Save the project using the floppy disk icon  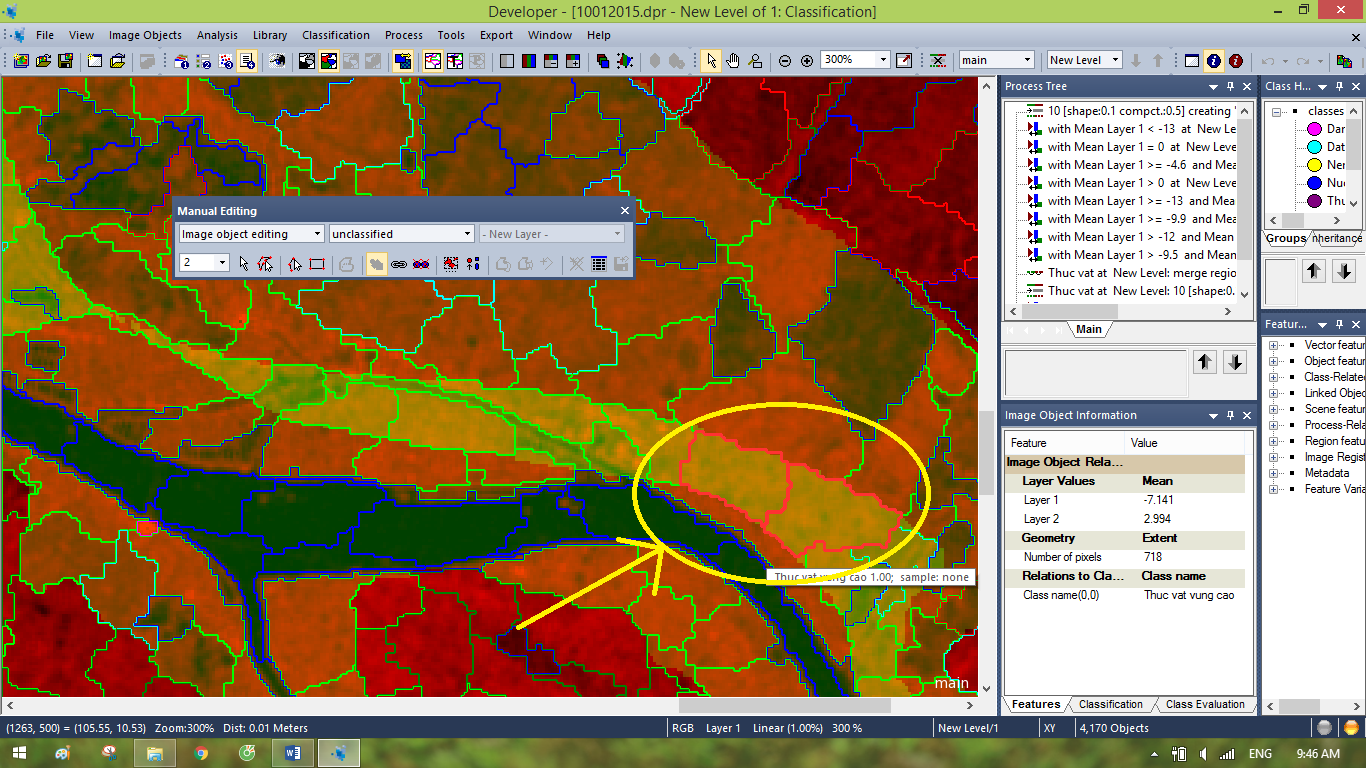coord(65,60)
